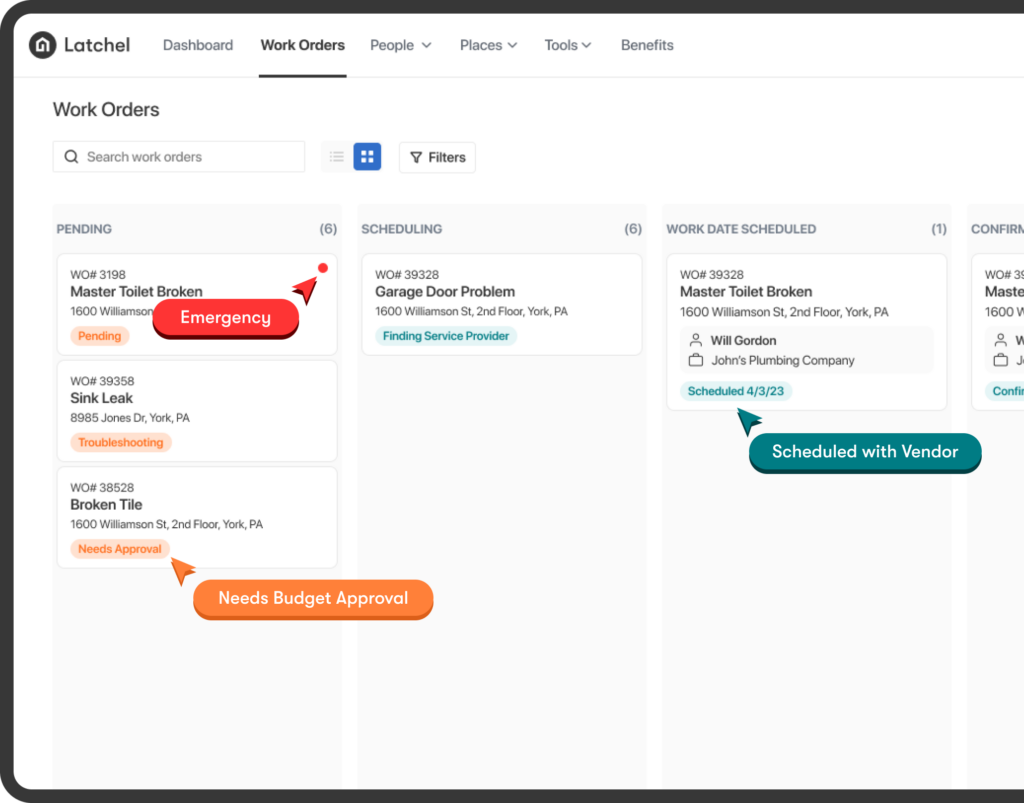Screen dimensions: 1024x803
Task: Click the magnifying glass search icon
Action: point(71,157)
